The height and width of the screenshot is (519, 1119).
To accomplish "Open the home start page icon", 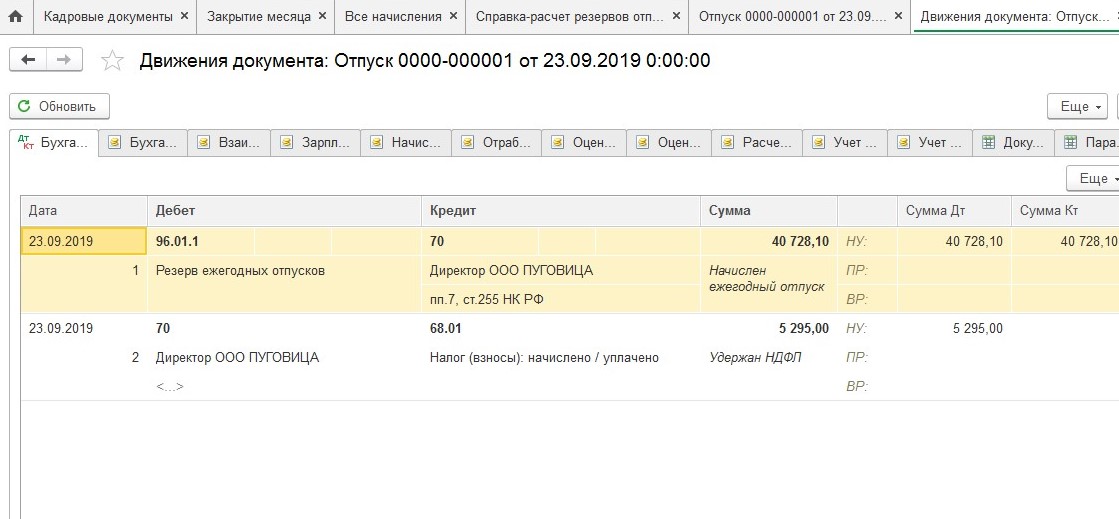I will (x=15, y=17).
